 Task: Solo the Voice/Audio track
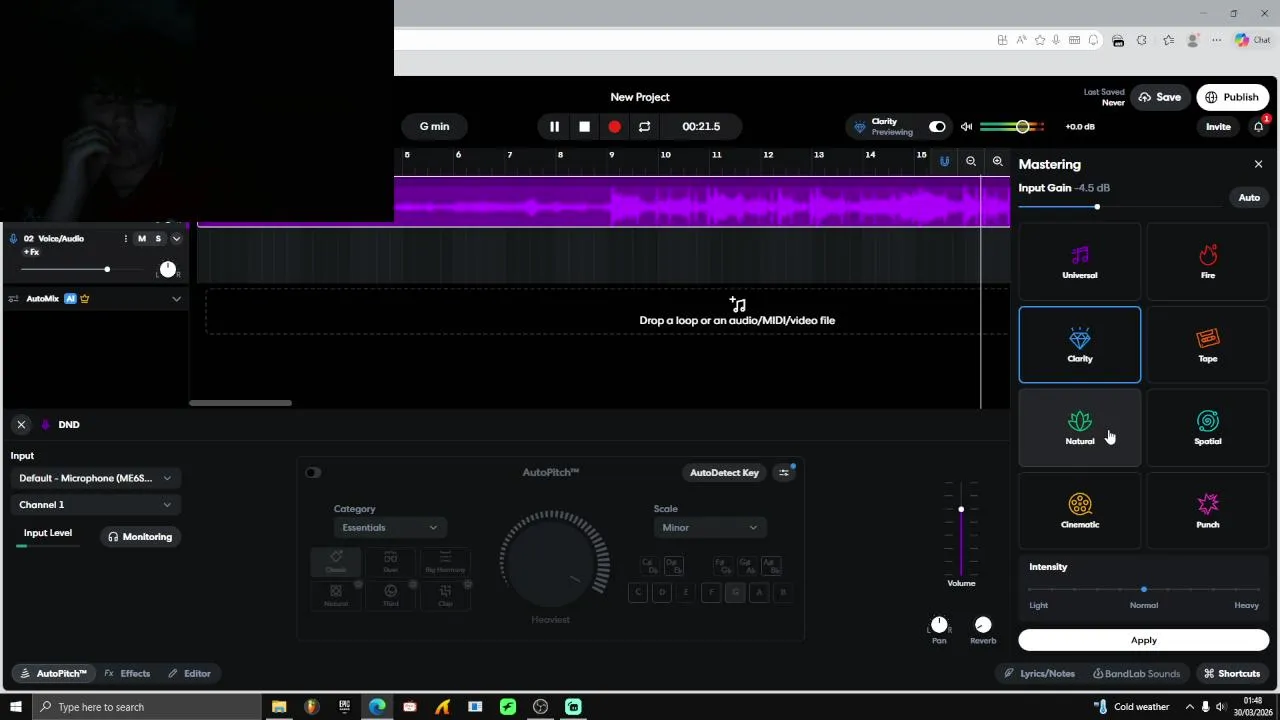pos(158,239)
